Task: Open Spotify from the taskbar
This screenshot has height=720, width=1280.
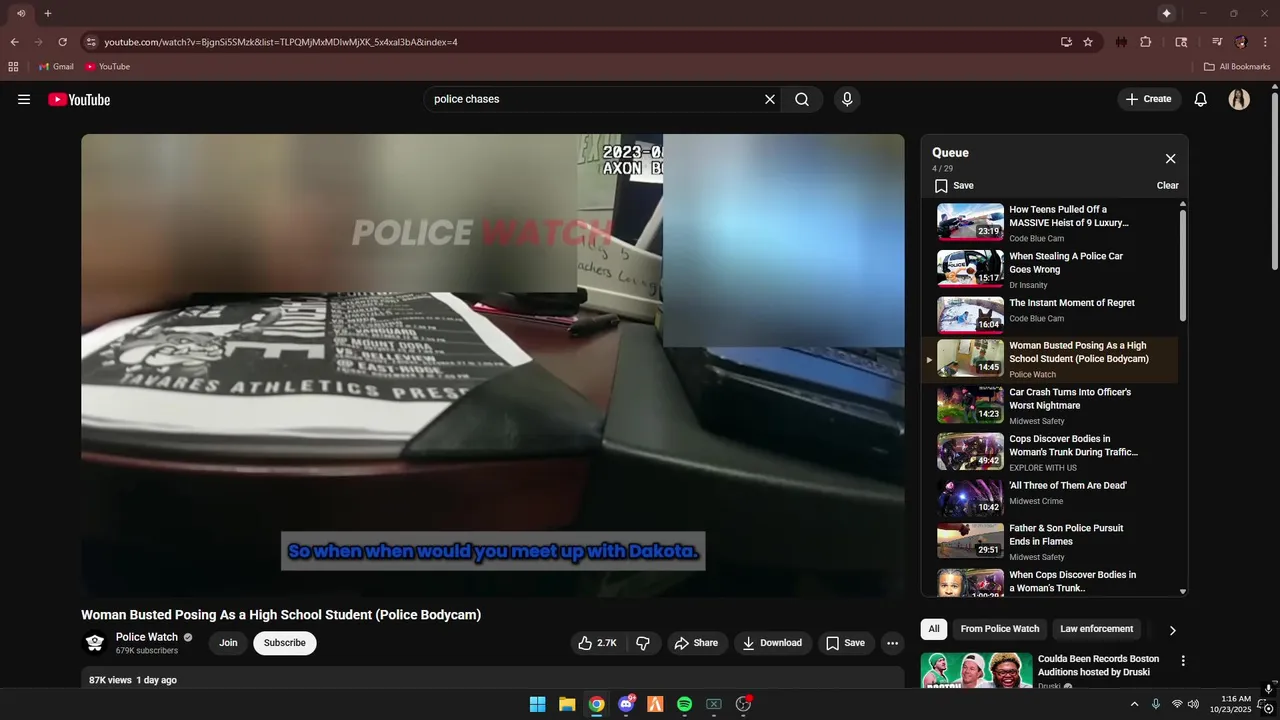Action: 684,704
